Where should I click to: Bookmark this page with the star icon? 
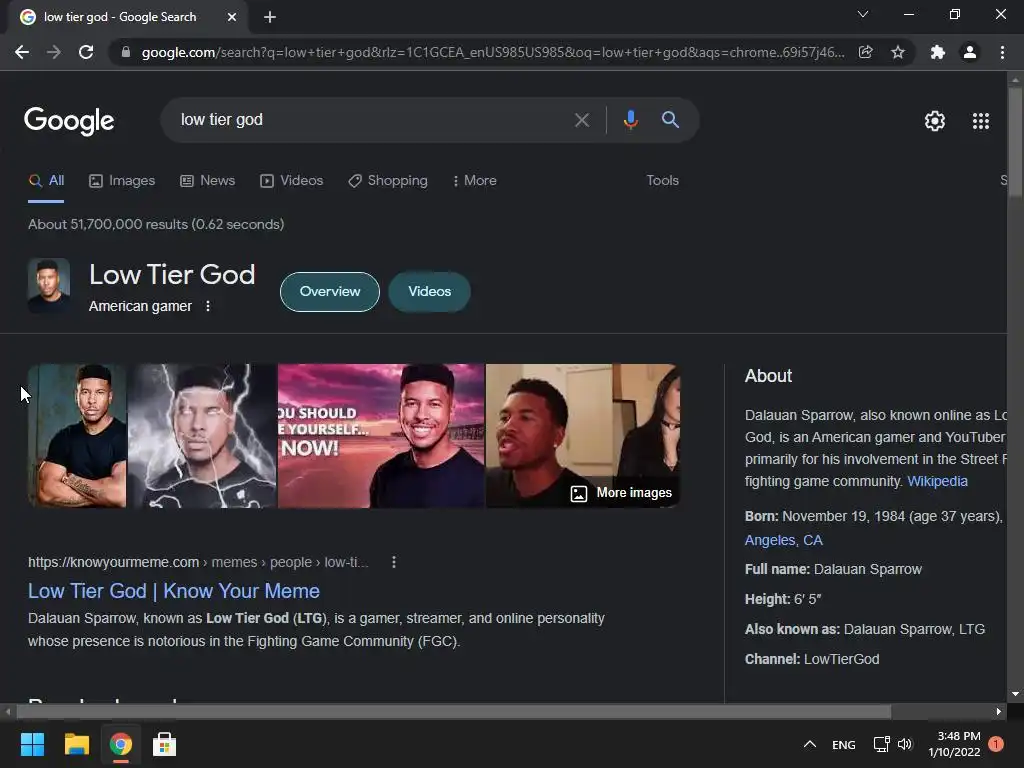pyautogui.click(x=898, y=52)
